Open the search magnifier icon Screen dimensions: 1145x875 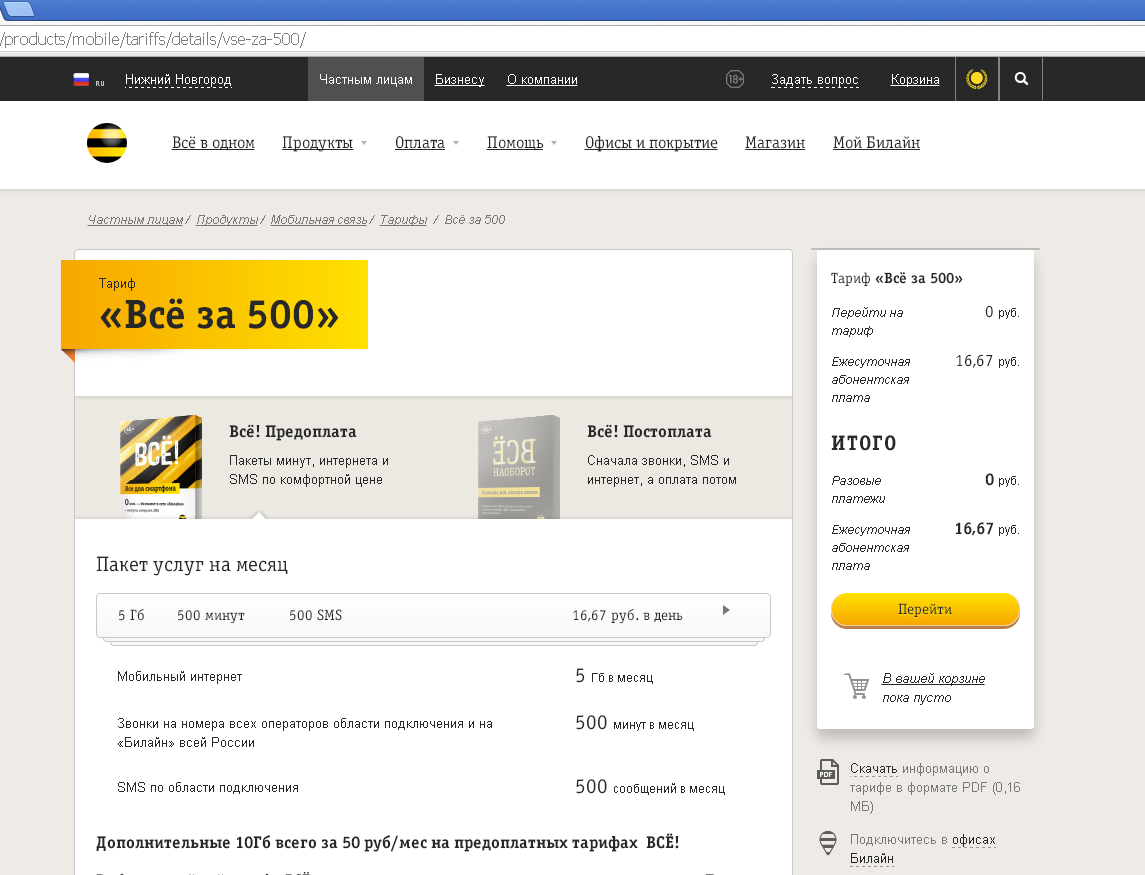pos(1021,79)
